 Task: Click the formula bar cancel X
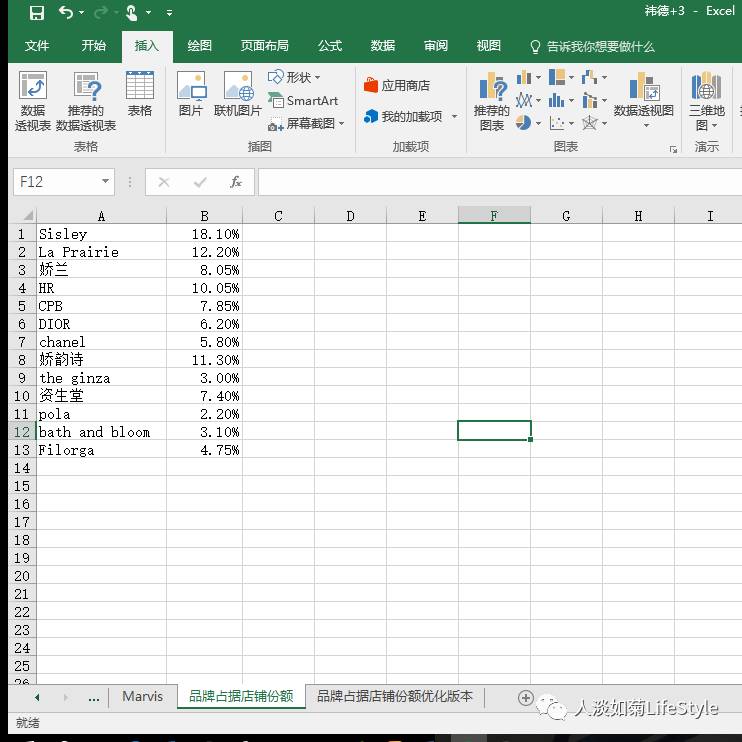coord(164,182)
